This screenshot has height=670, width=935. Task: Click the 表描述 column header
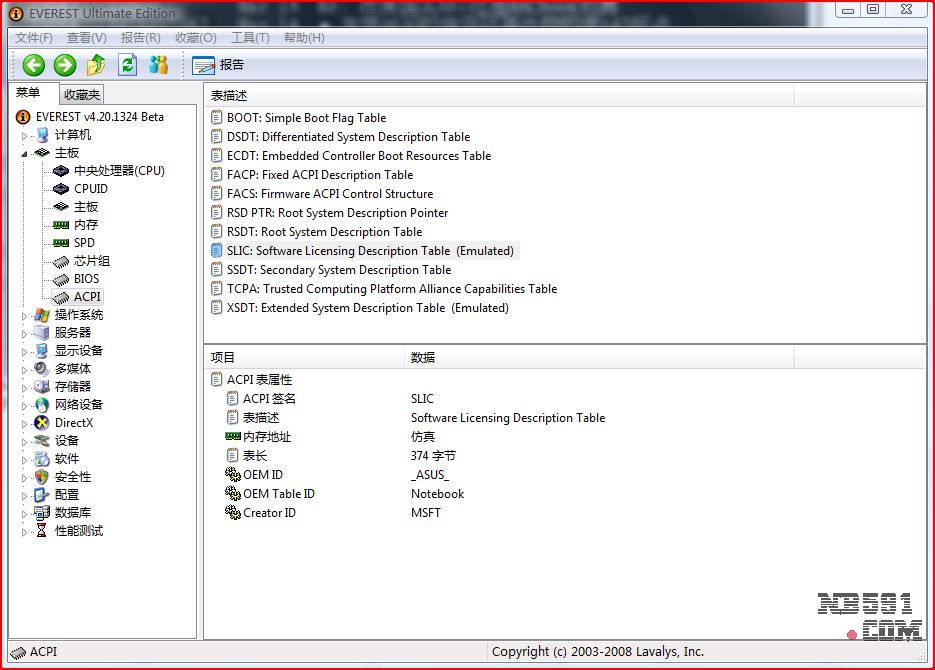pyautogui.click(x=229, y=96)
